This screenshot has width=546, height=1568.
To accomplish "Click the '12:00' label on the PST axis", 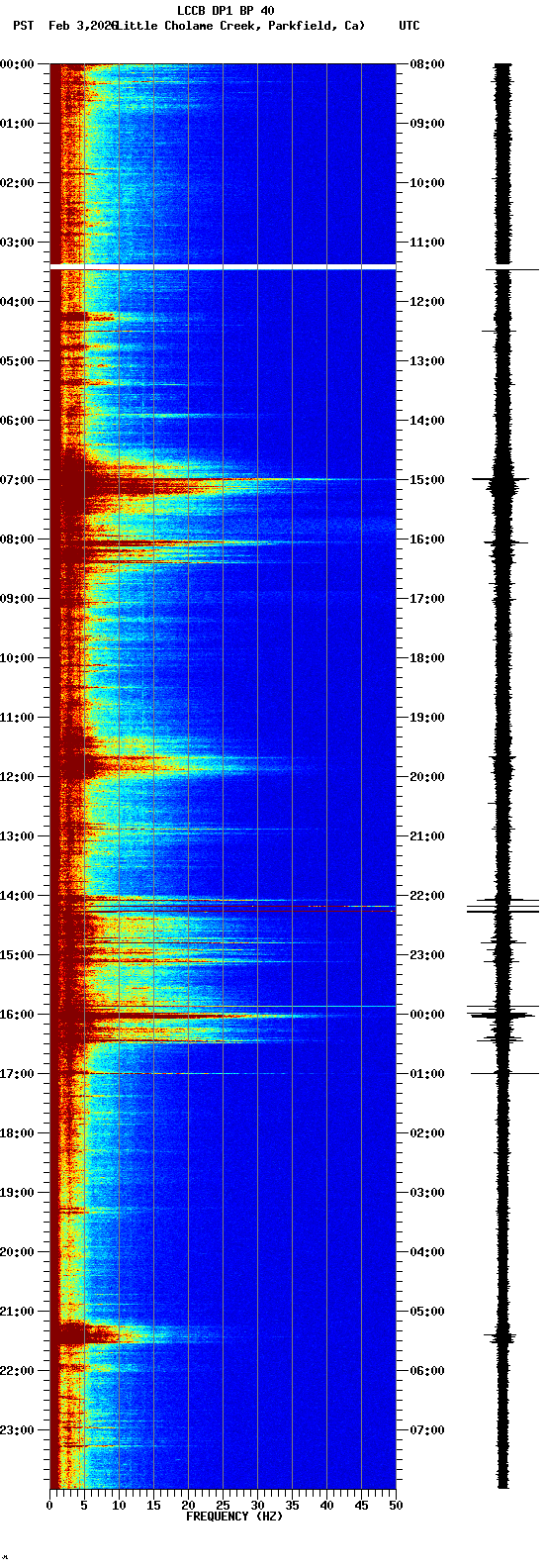I will (16, 777).
